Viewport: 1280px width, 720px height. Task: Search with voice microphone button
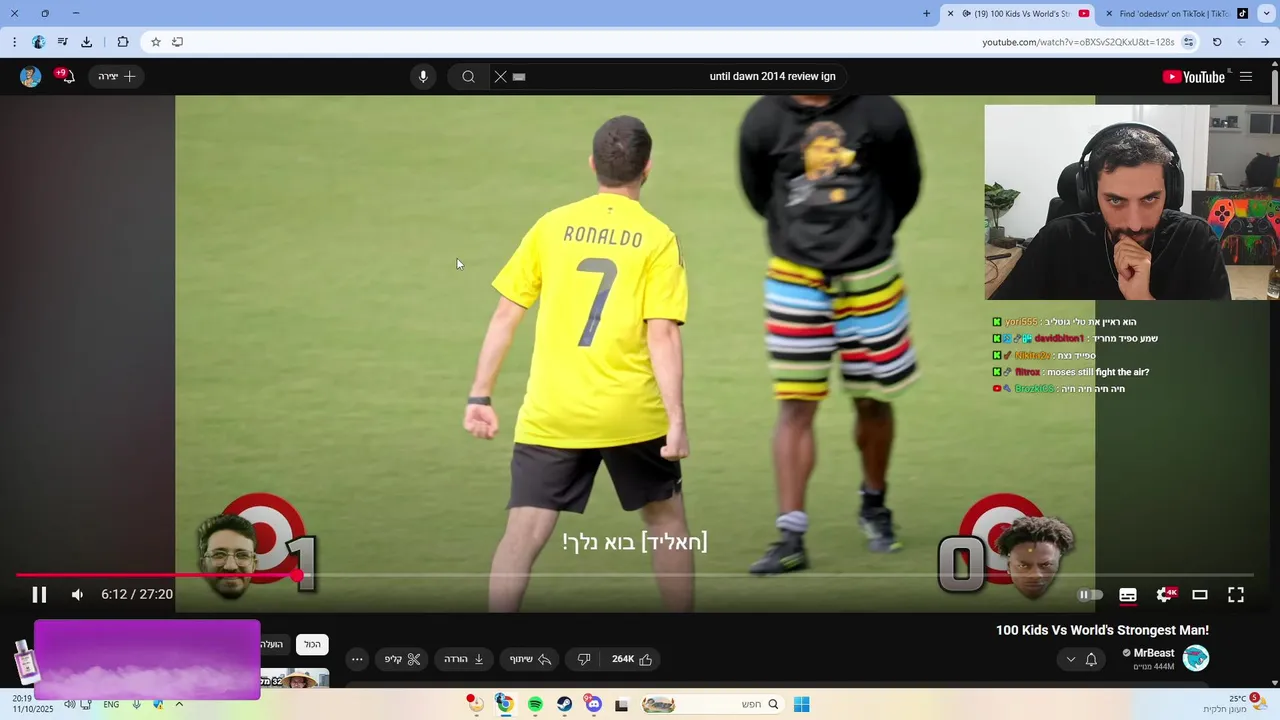tap(423, 77)
